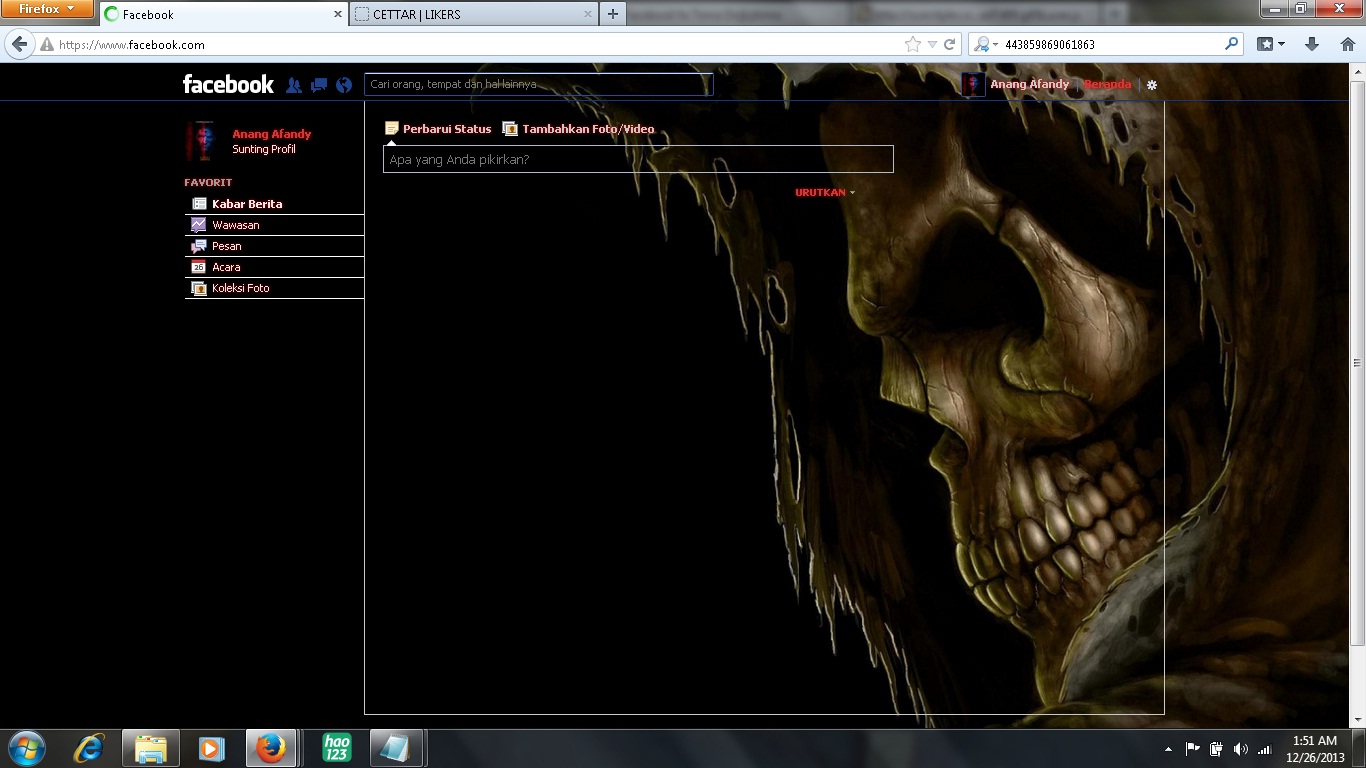Open the bookmarks menu dropdown
Screen dimensions: 1366x768
point(1271,44)
